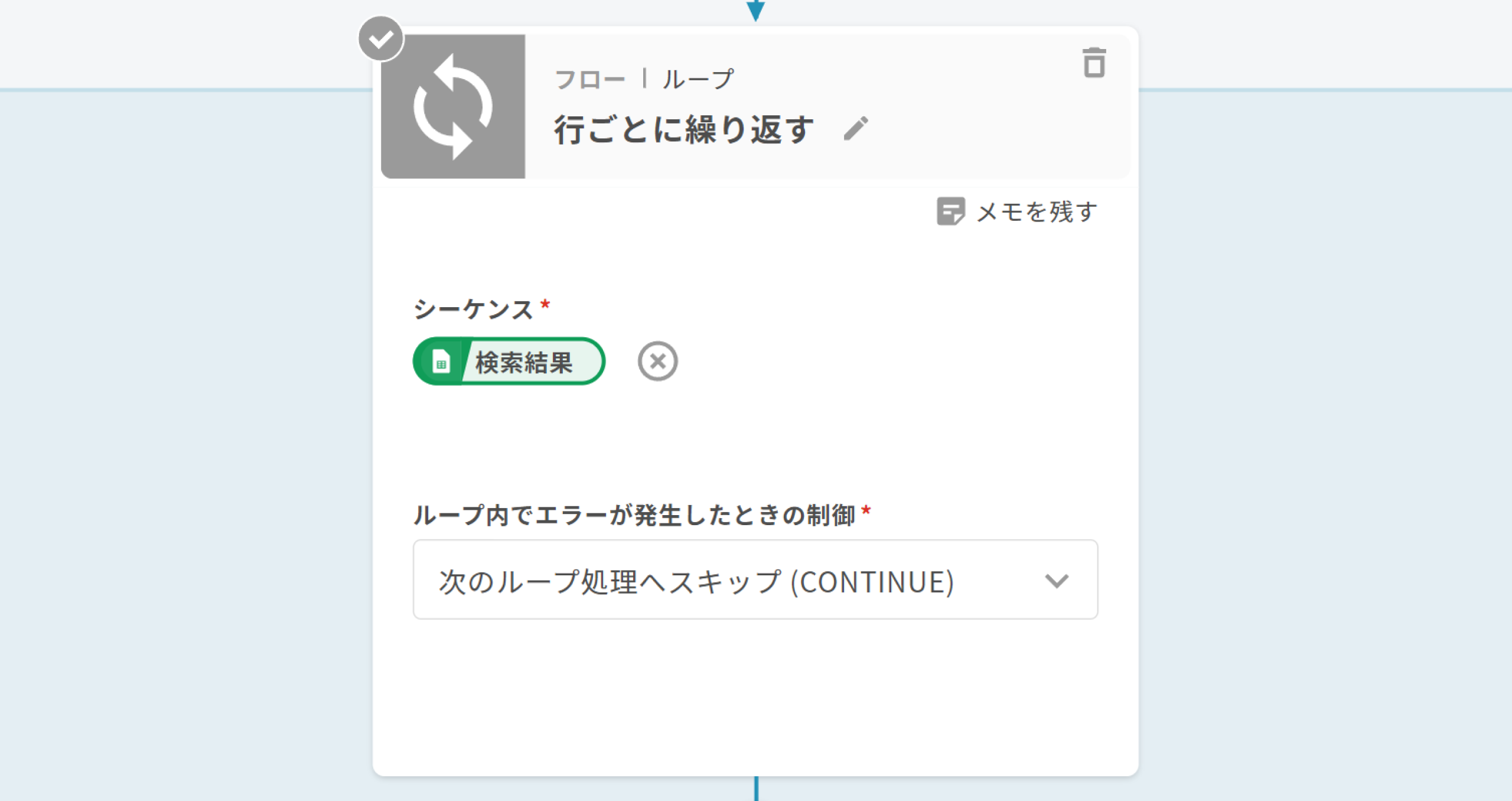This screenshot has height=801, width=1512.
Task: Click the step title 行ごとに繰り返す
Action: pyautogui.click(x=684, y=129)
